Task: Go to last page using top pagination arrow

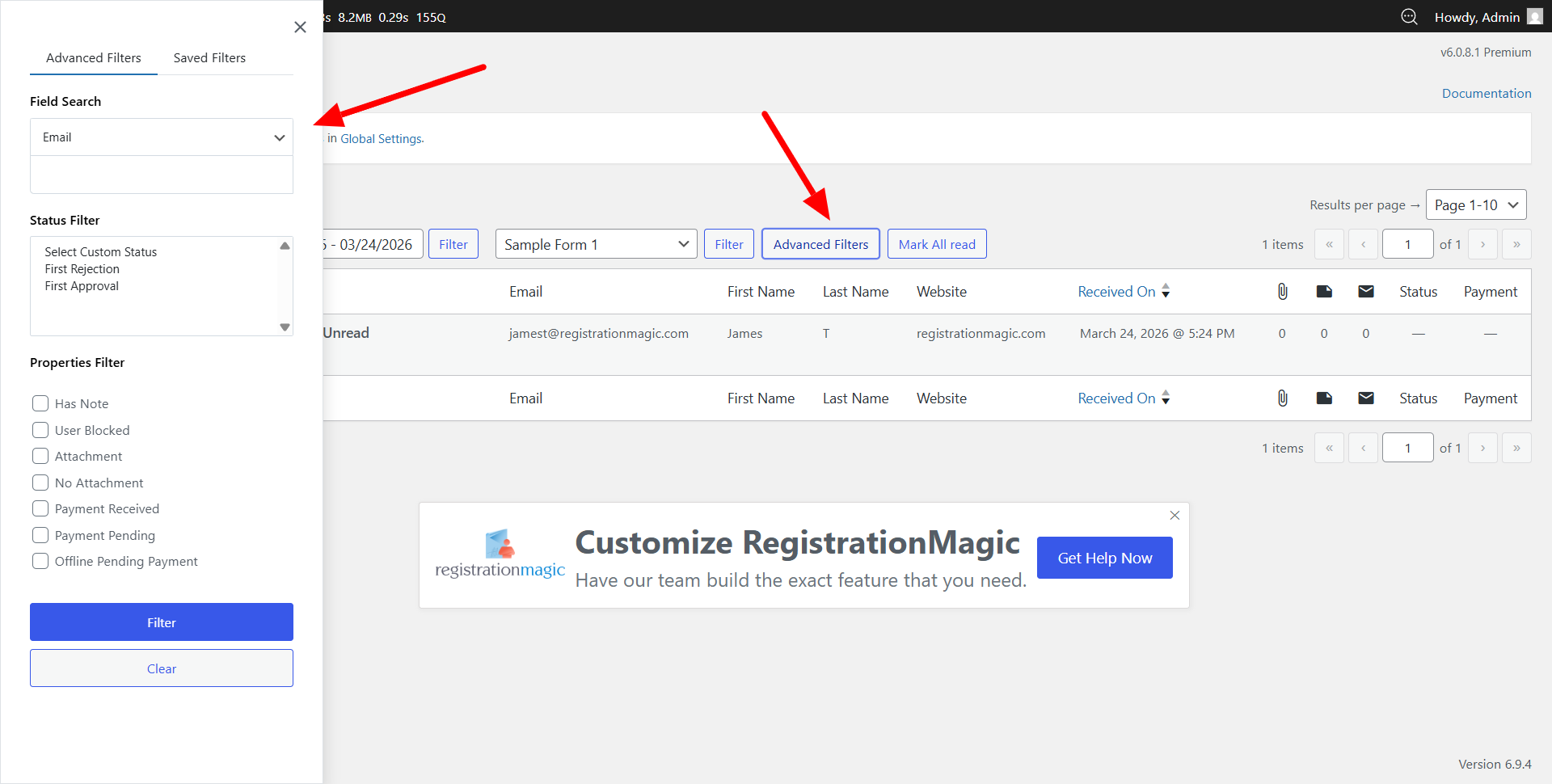Action: click(x=1516, y=244)
